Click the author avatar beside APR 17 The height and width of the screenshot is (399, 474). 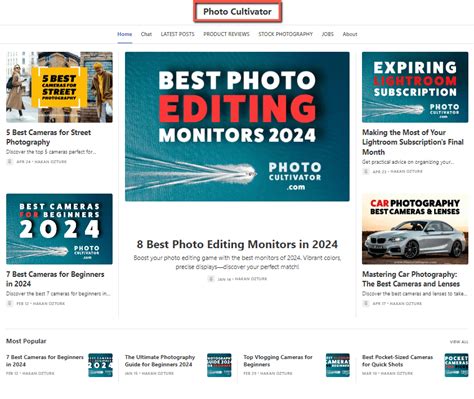pyautogui.click(x=366, y=303)
